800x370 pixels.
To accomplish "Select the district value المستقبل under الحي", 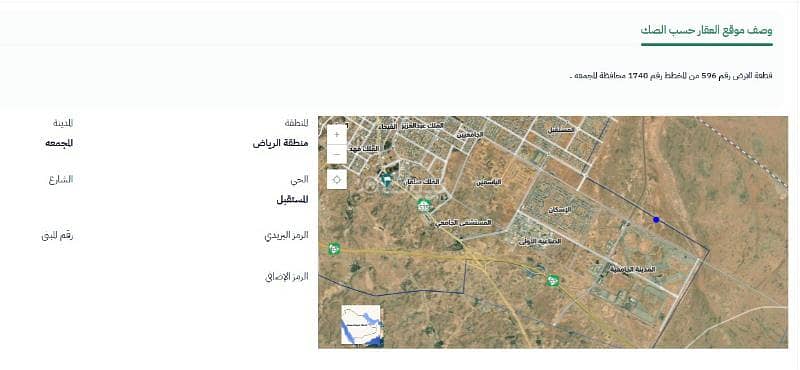I will click(x=293, y=200).
